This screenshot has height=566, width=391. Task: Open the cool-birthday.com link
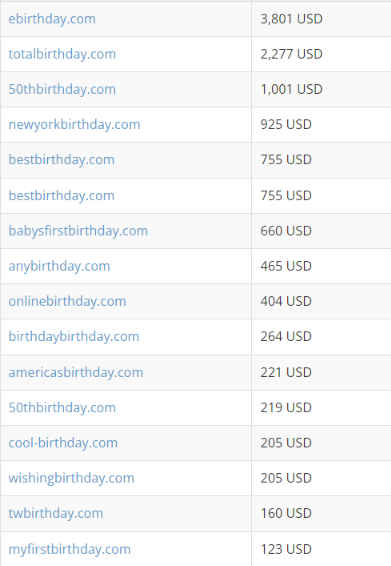tap(63, 443)
